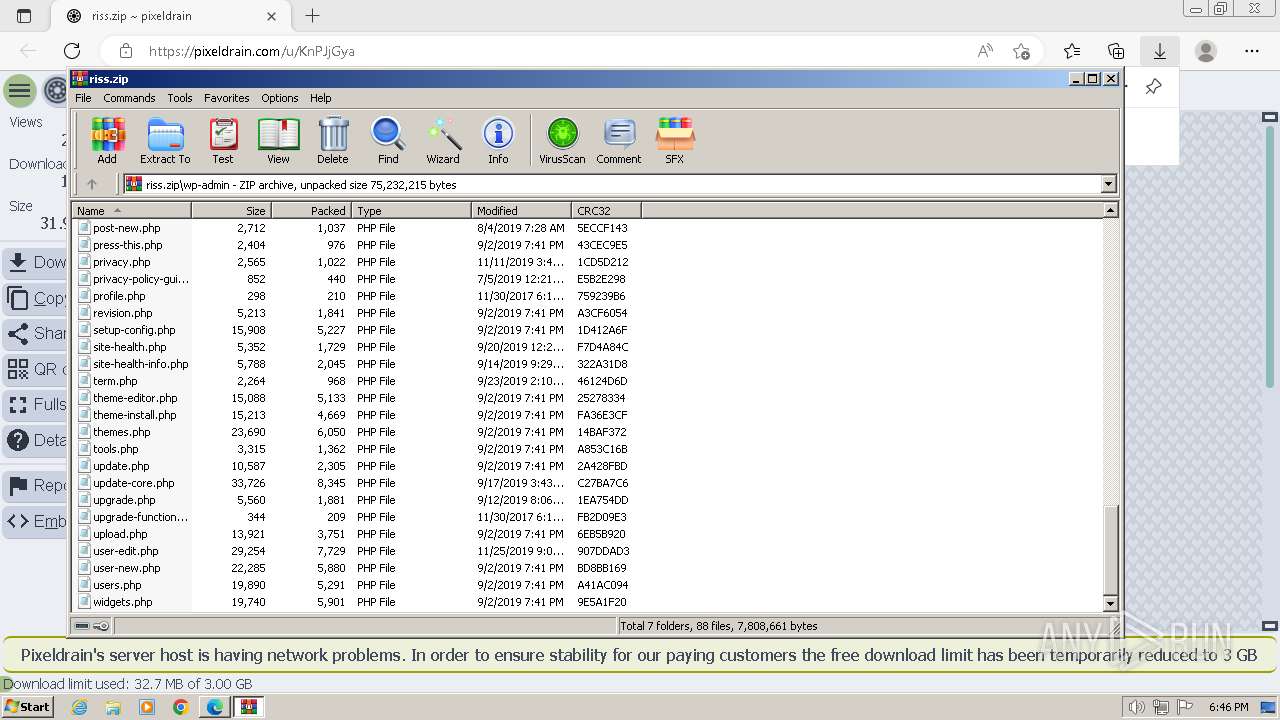Click the Read aloud icon
Image resolution: width=1280 pixels, height=720 pixels.
(x=985, y=51)
